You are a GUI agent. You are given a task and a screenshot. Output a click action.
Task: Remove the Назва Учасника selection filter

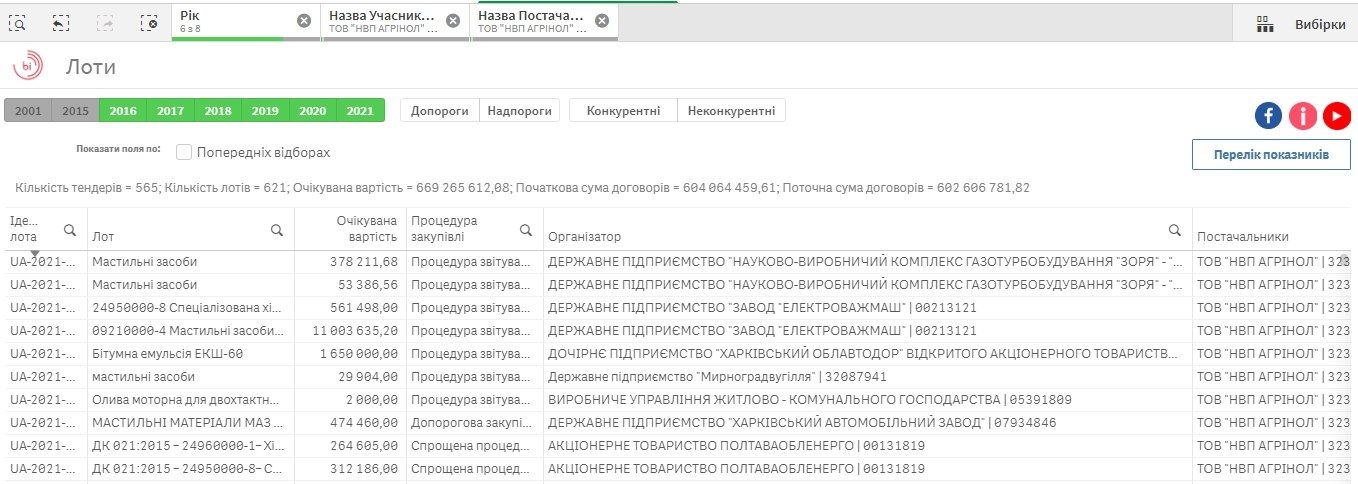pos(453,21)
